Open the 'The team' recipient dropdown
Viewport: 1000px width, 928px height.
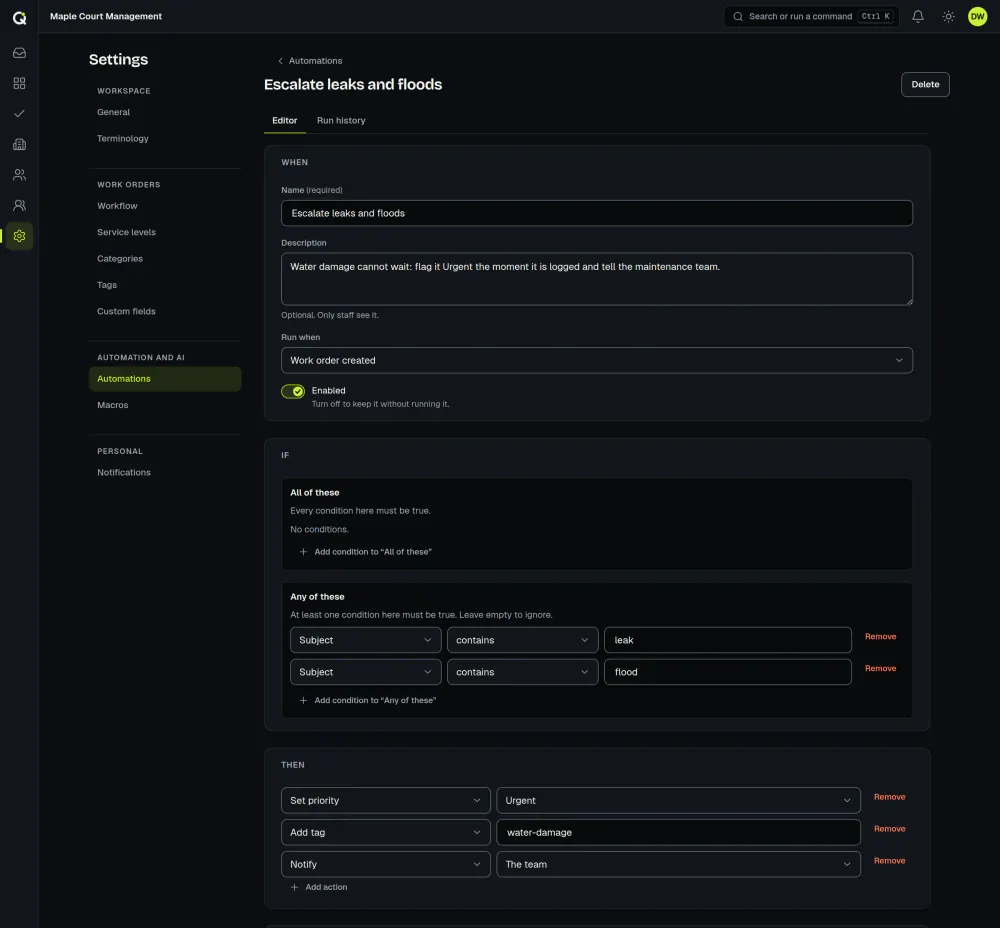pos(678,864)
